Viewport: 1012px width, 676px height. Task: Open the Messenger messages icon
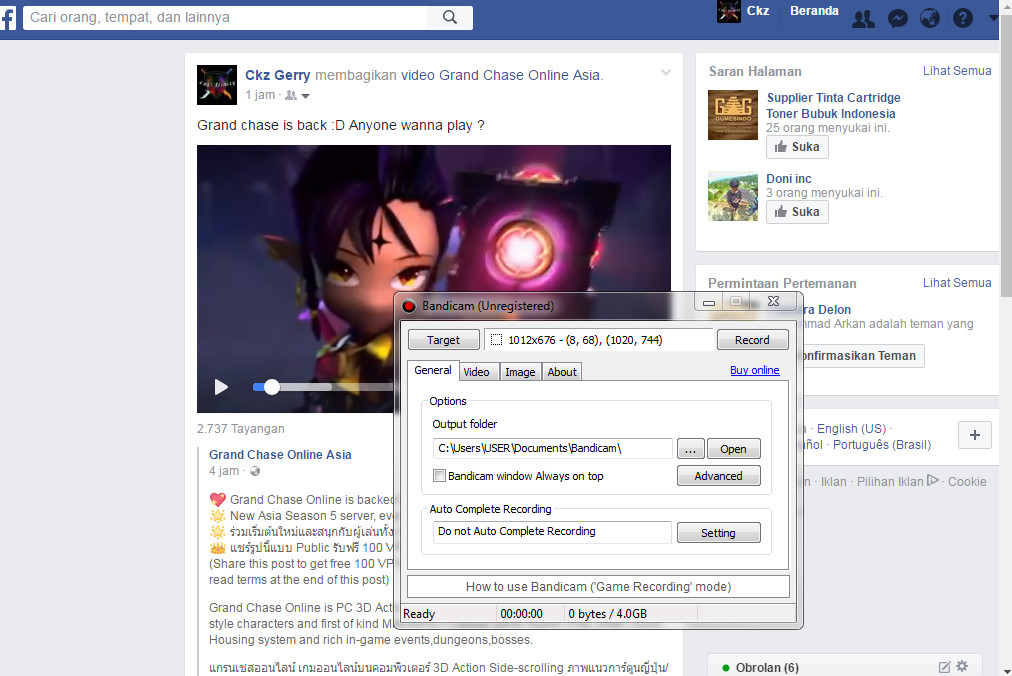[898, 19]
